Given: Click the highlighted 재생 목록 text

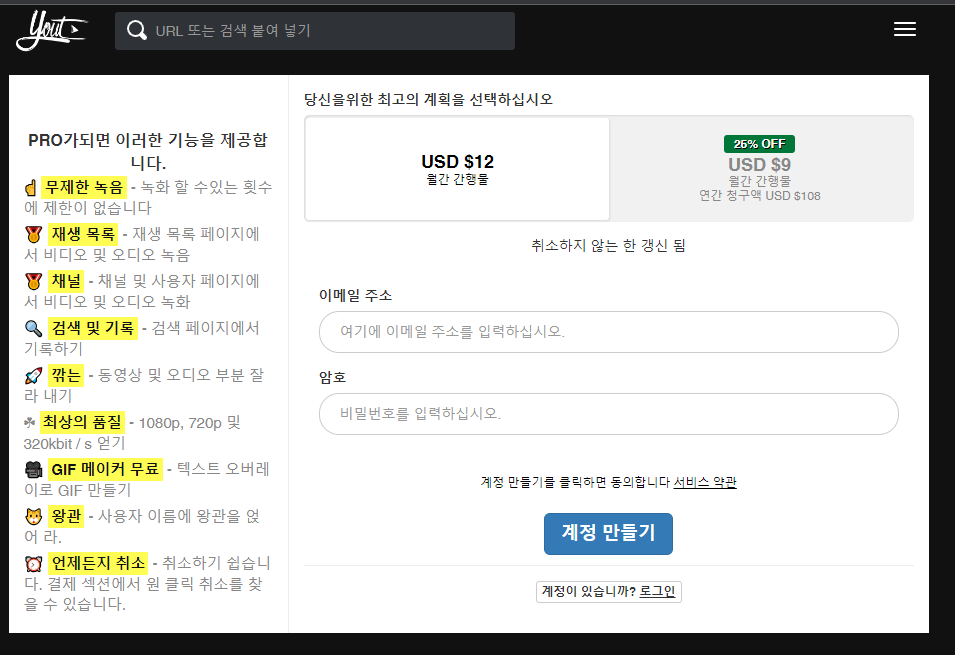Looking at the screenshot, I should 83,234.
